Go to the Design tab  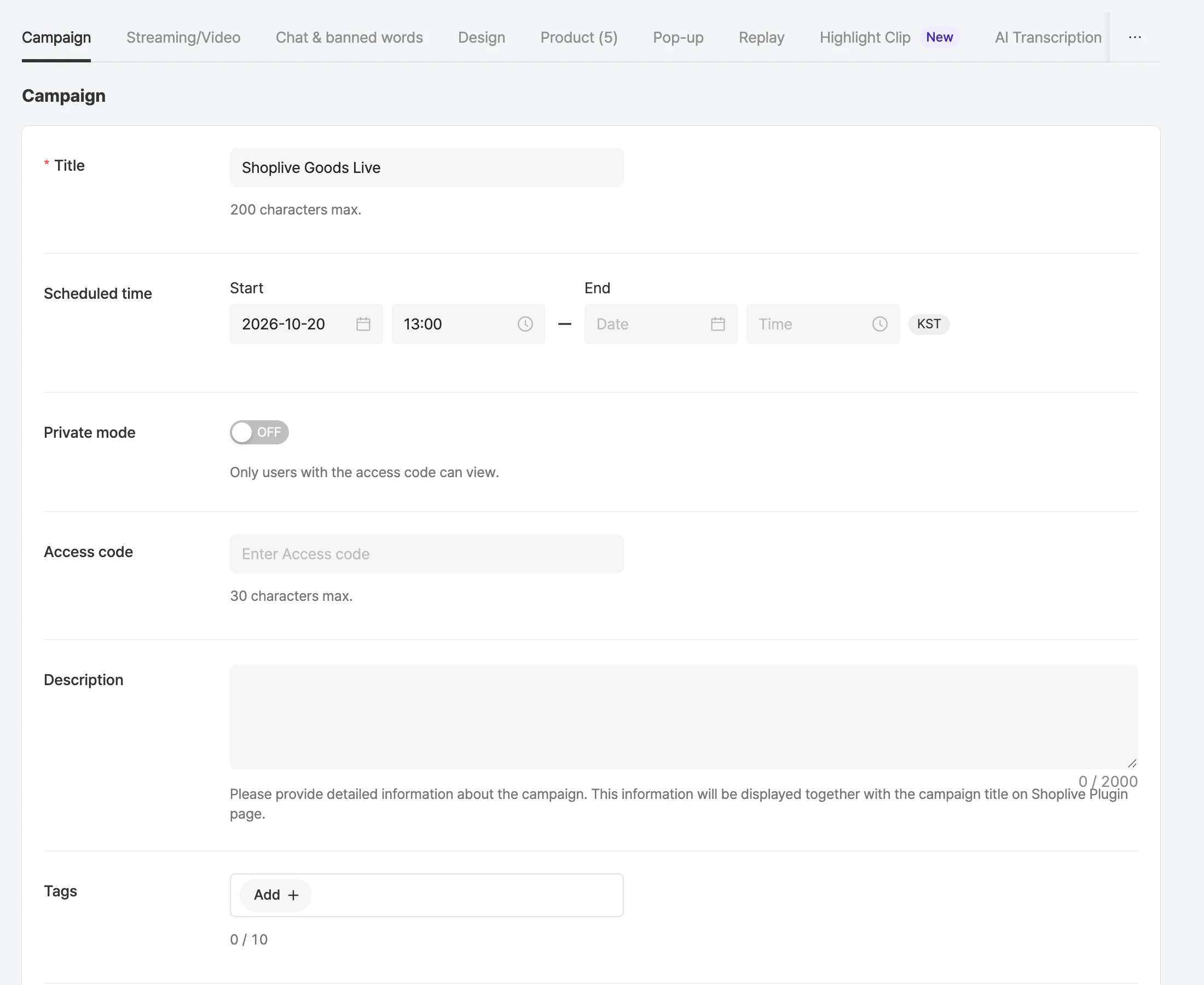coord(482,37)
